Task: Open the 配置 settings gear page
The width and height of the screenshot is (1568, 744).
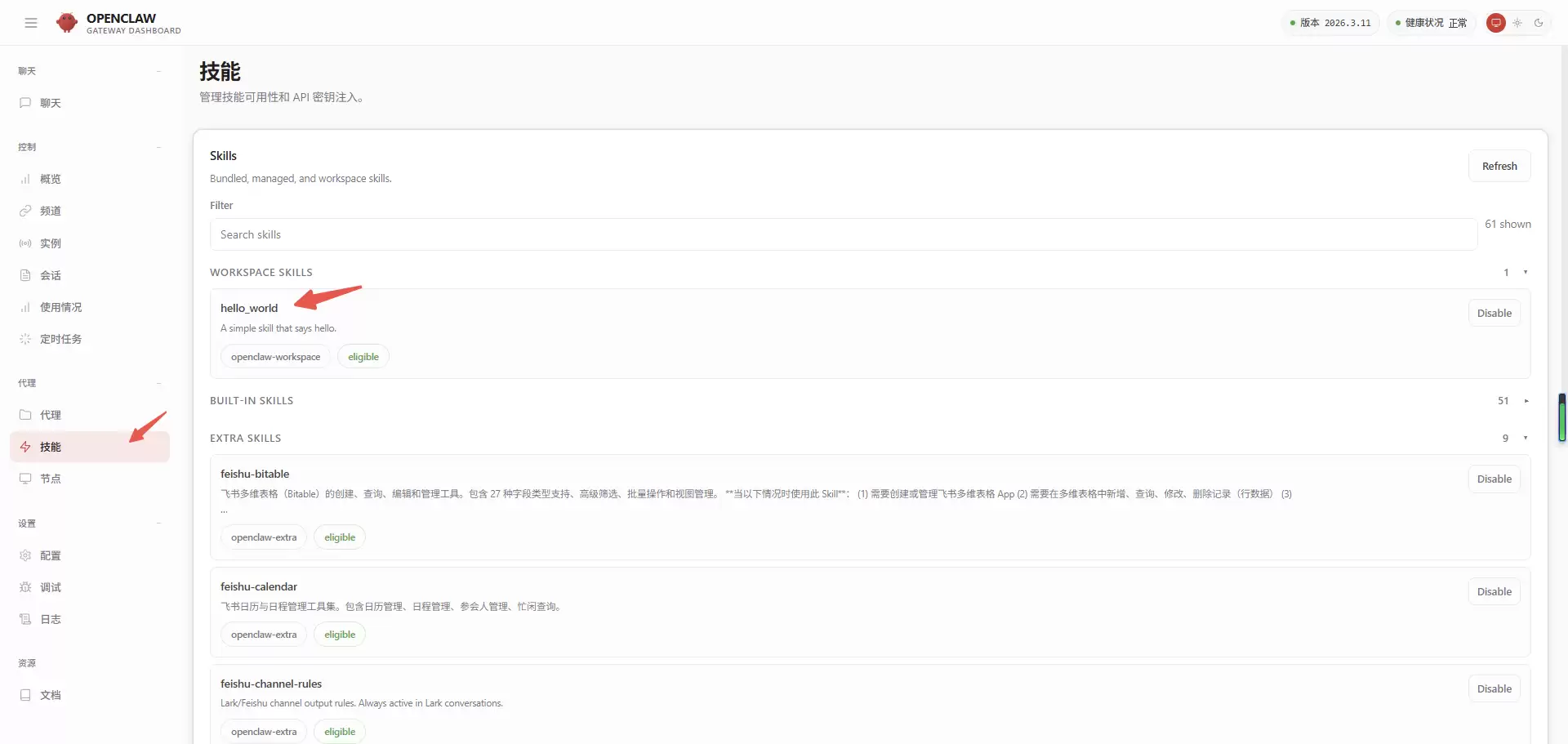Action: (50, 555)
